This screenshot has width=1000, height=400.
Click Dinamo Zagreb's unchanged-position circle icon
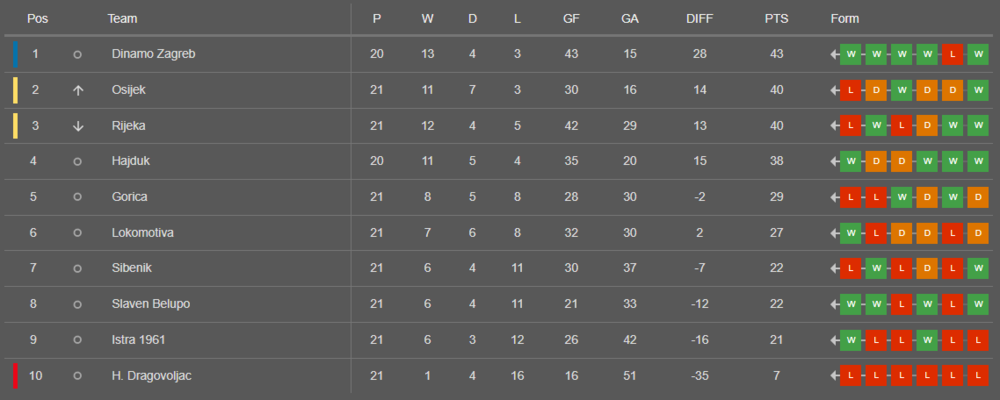pyautogui.click(x=78, y=54)
